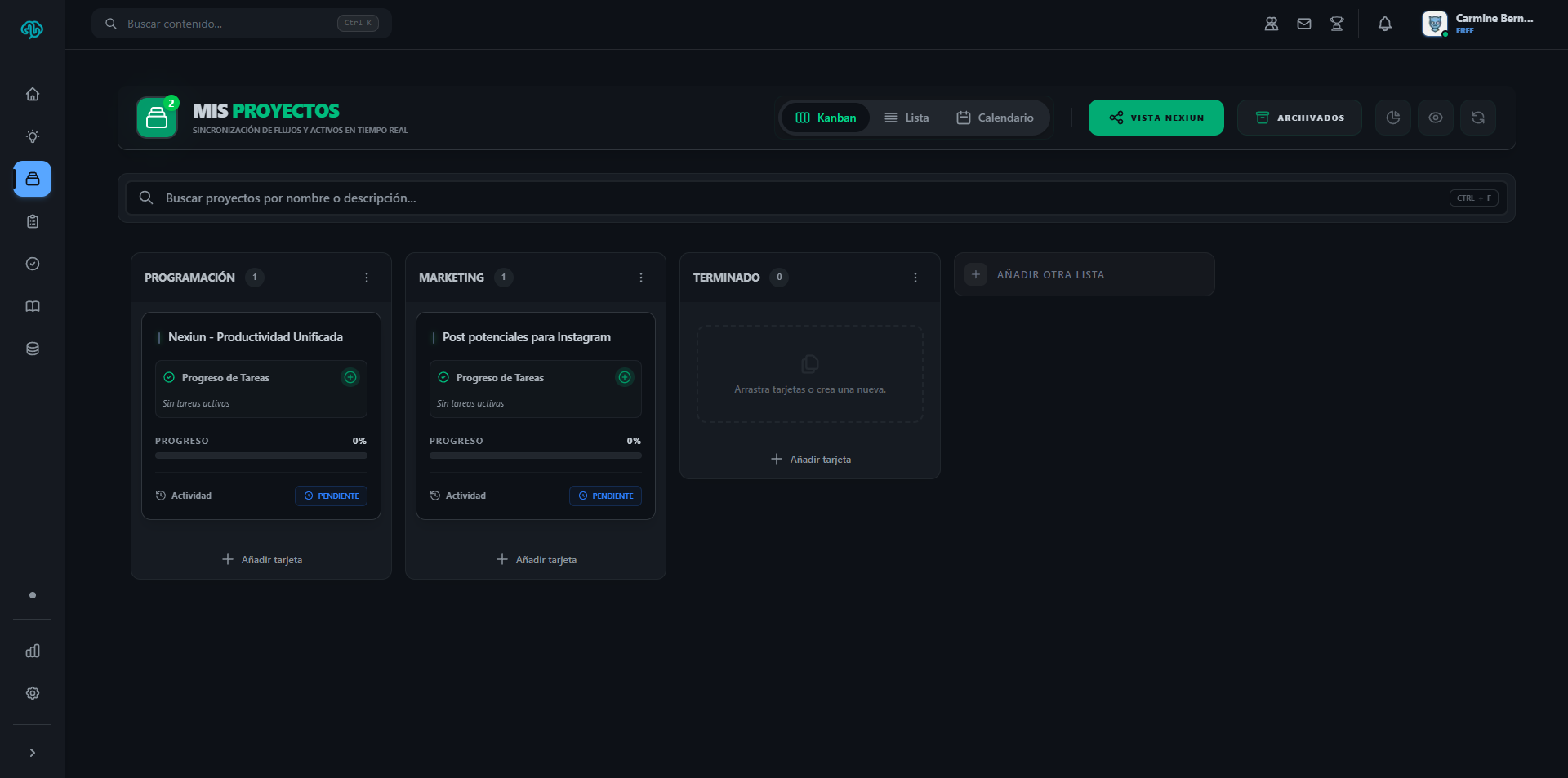Open the Programación list options menu
The width and height of the screenshot is (1568, 778).
pyautogui.click(x=366, y=278)
